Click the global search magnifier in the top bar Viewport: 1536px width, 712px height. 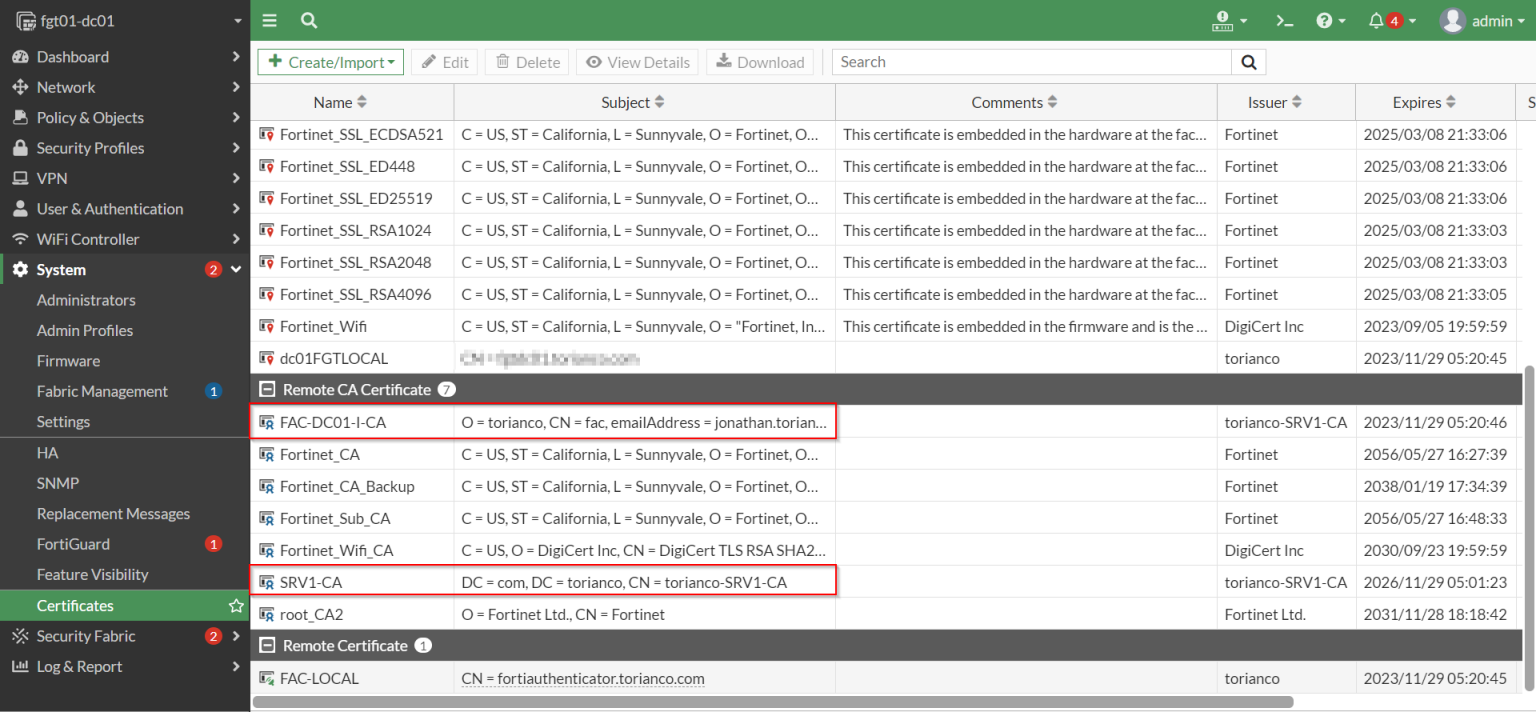308,20
